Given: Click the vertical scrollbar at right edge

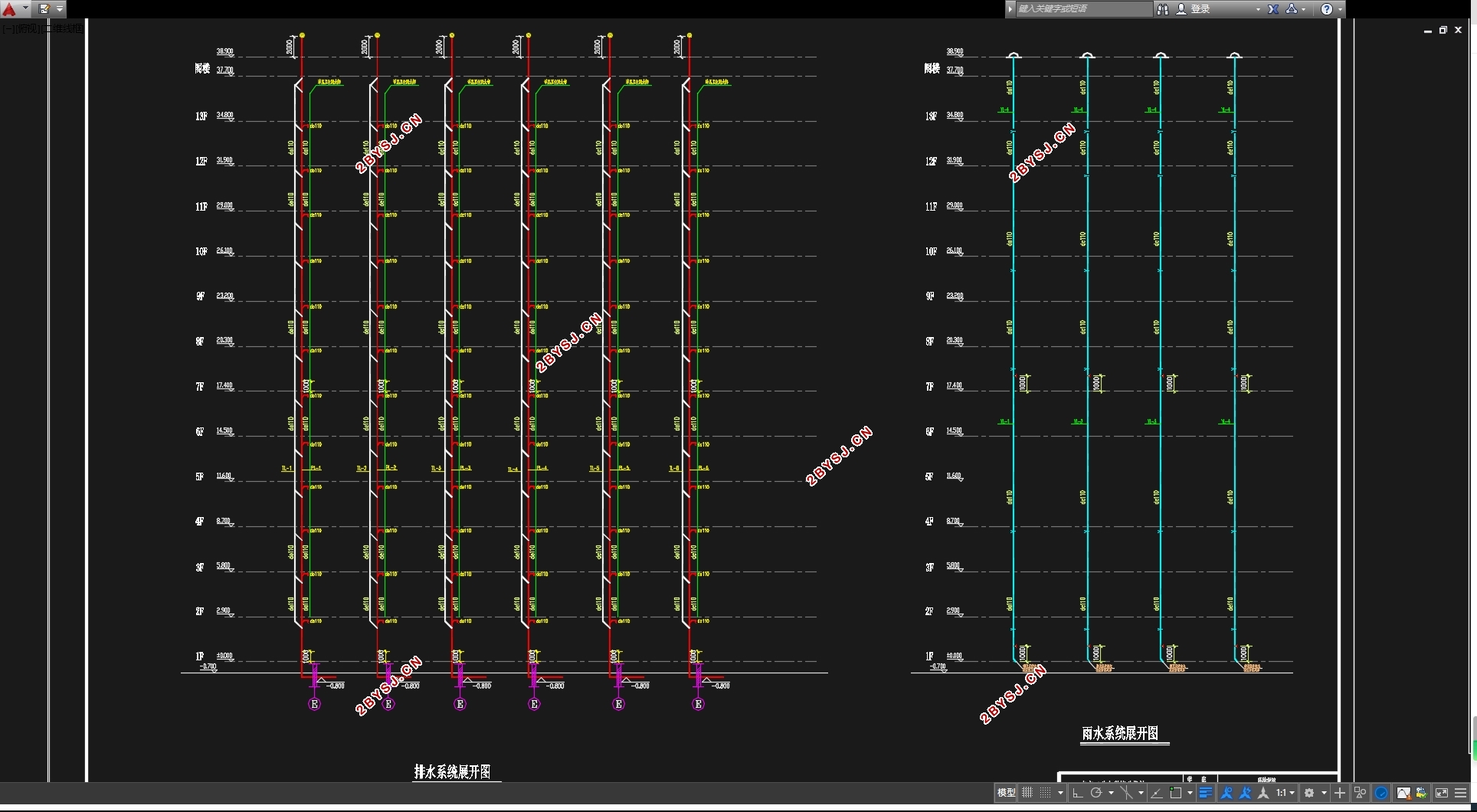Looking at the screenshot, I should click(1474, 738).
